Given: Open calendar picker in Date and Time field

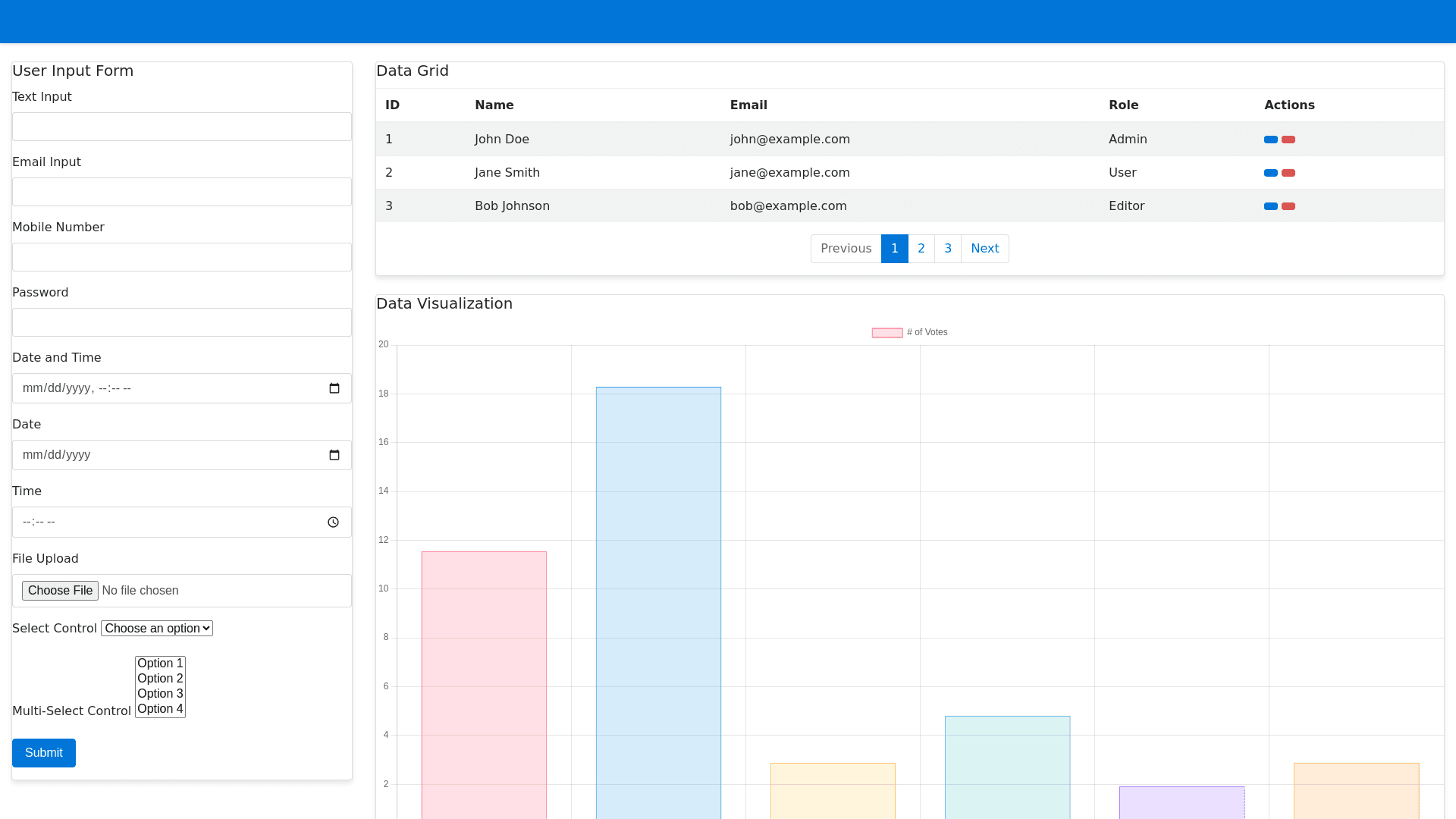Looking at the screenshot, I should click(334, 388).
